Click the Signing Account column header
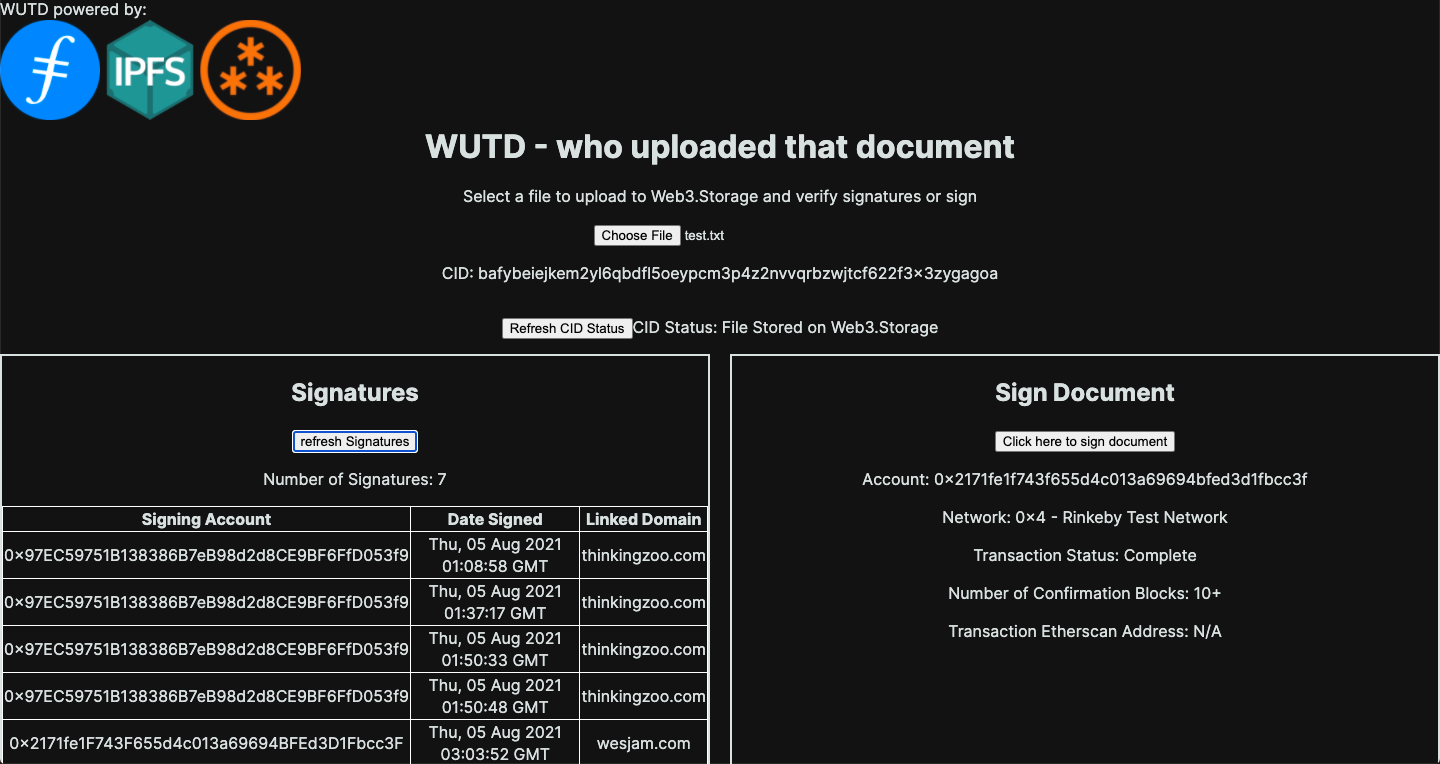The image size is (1440, 764). pos(206,519)
